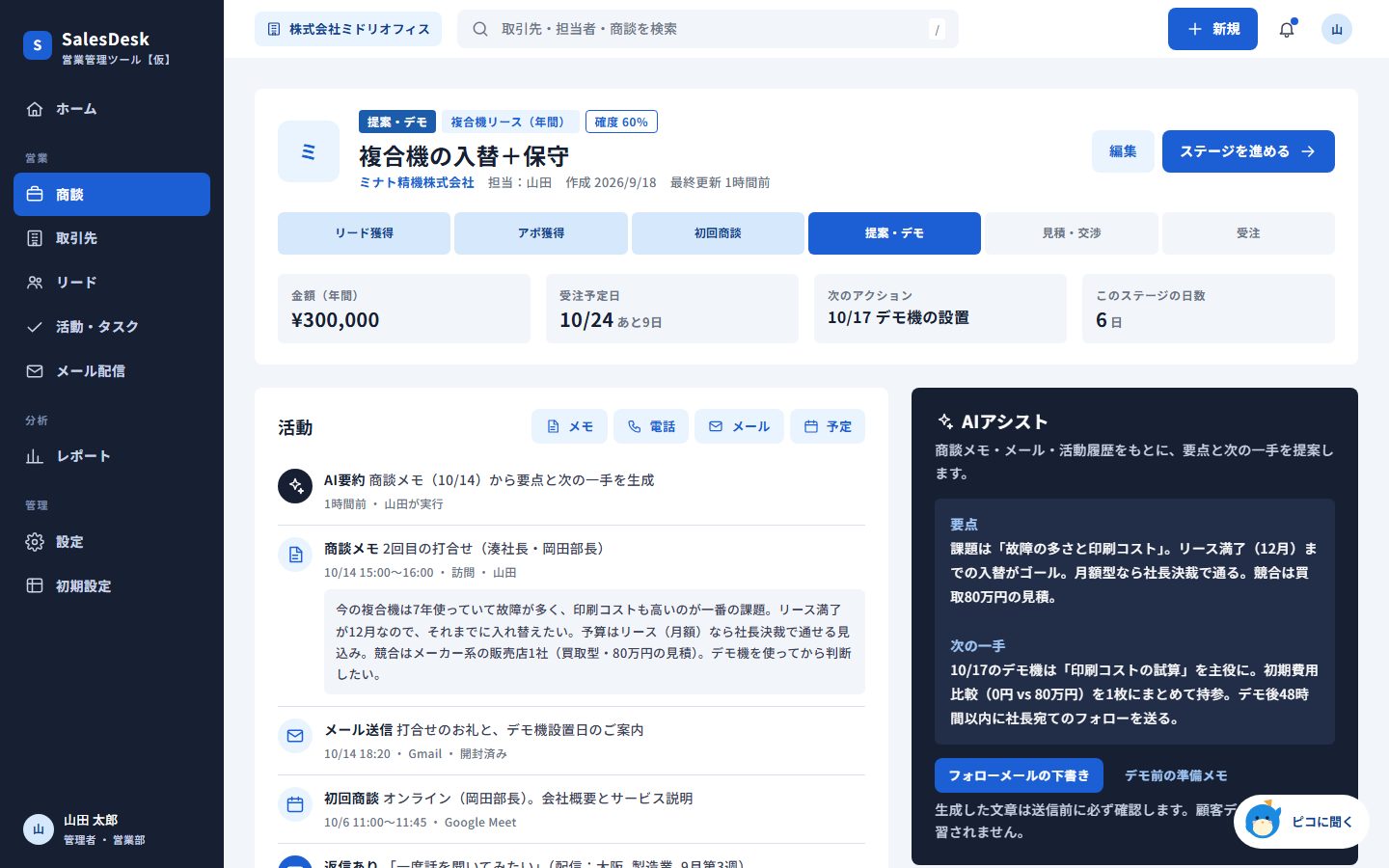Viewport: 1389px width, 868px height.
Task: Go to ホーム in the sidebar
Action: coord(112,109)
